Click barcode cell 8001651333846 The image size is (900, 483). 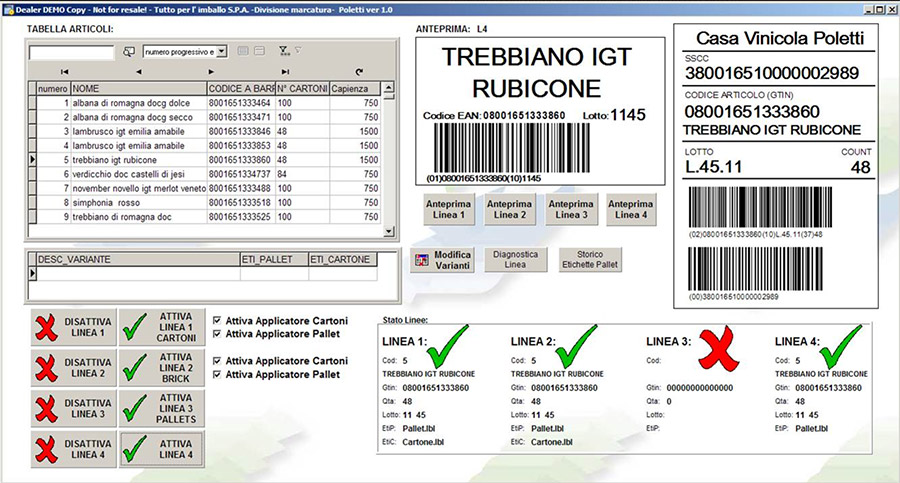[x=241, y=132]
